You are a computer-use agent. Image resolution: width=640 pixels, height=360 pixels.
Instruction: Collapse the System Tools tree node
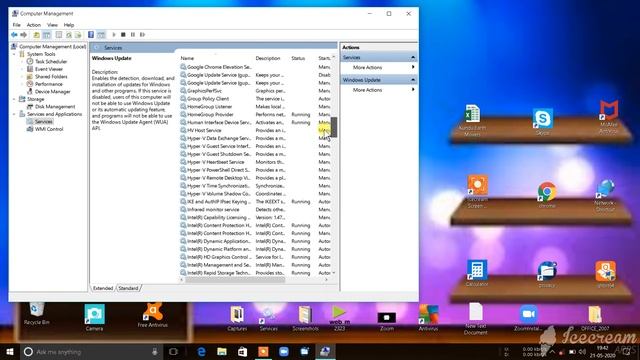[14, 54]
